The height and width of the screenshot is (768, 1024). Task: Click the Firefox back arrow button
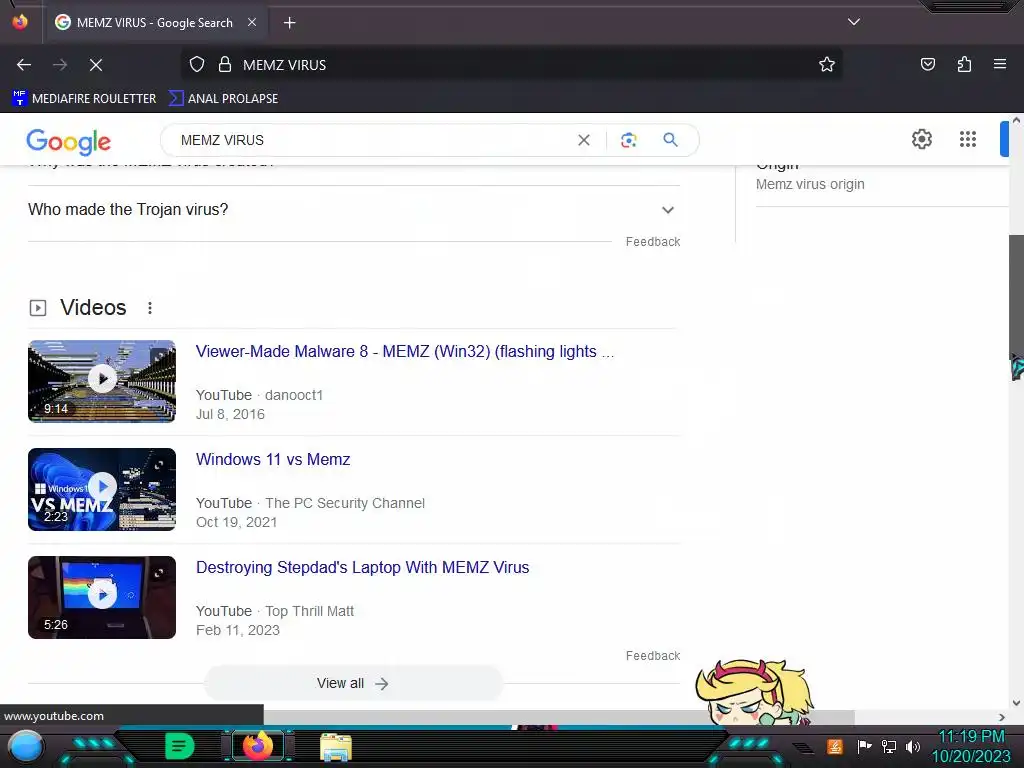pyautogui.click(x=24, y=65)
